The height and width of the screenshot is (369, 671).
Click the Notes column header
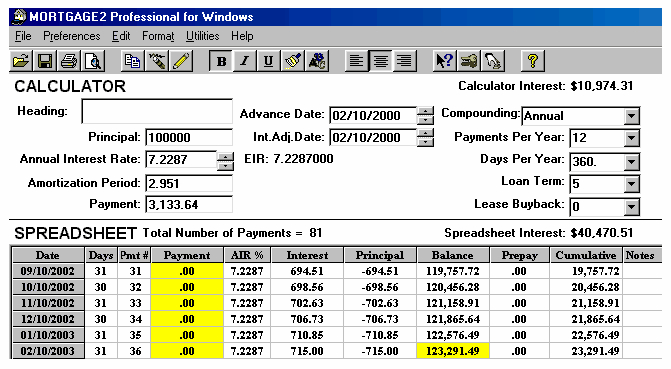[x=641, y=255]
